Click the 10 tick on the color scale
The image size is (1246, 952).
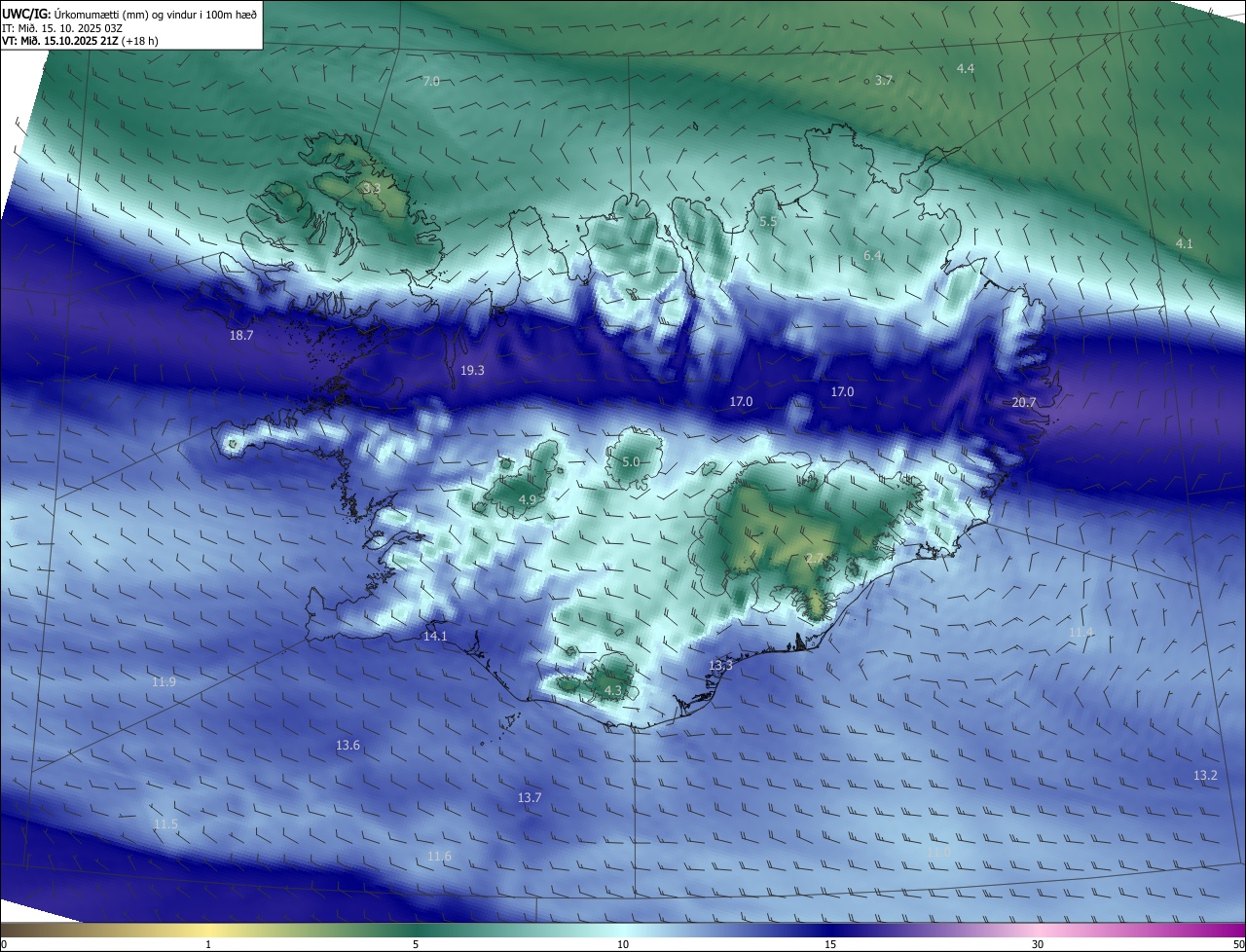point(623,944)
